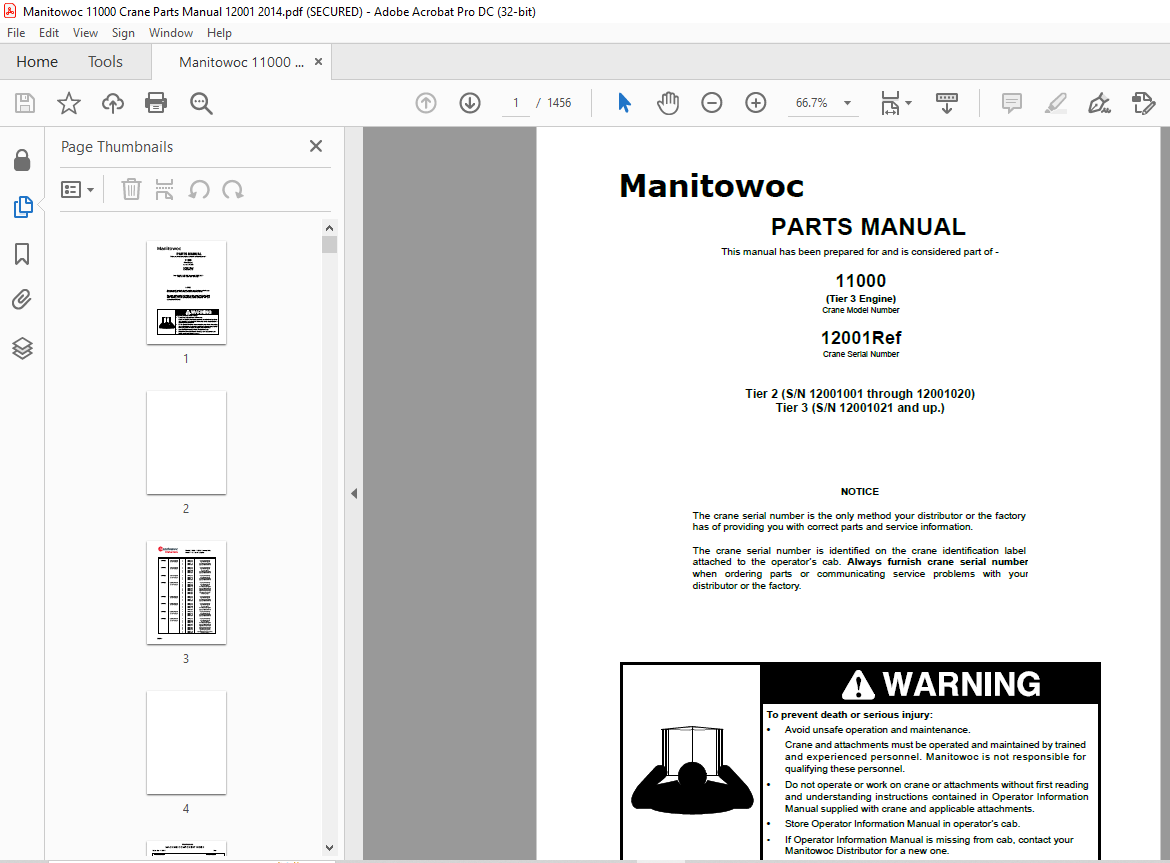Viewport: 1170px width, 863px height.
Task: Click the 12001Ref serial number text
Action: 861,338
